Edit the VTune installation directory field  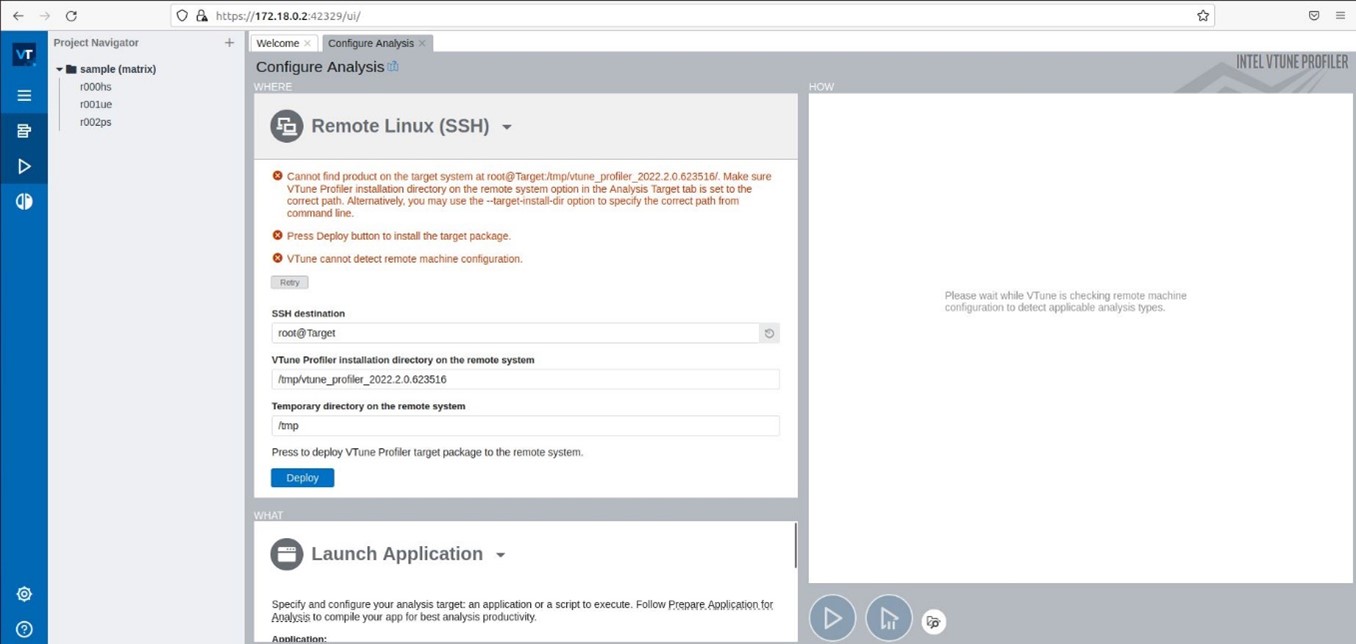(x=525, y=379)
